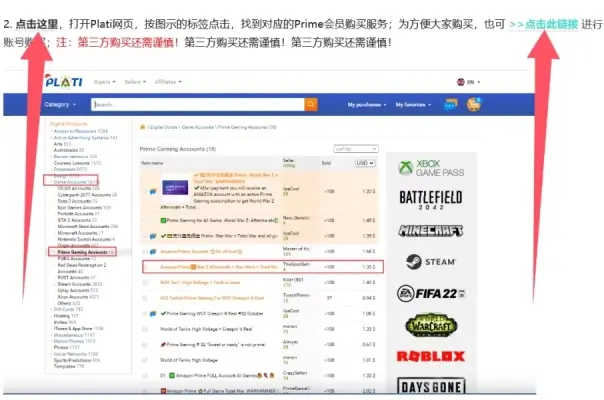Viewport: 604px width, 400px height.
Task: Click the home icon in breadcrumb
Action: pos(143,127)
